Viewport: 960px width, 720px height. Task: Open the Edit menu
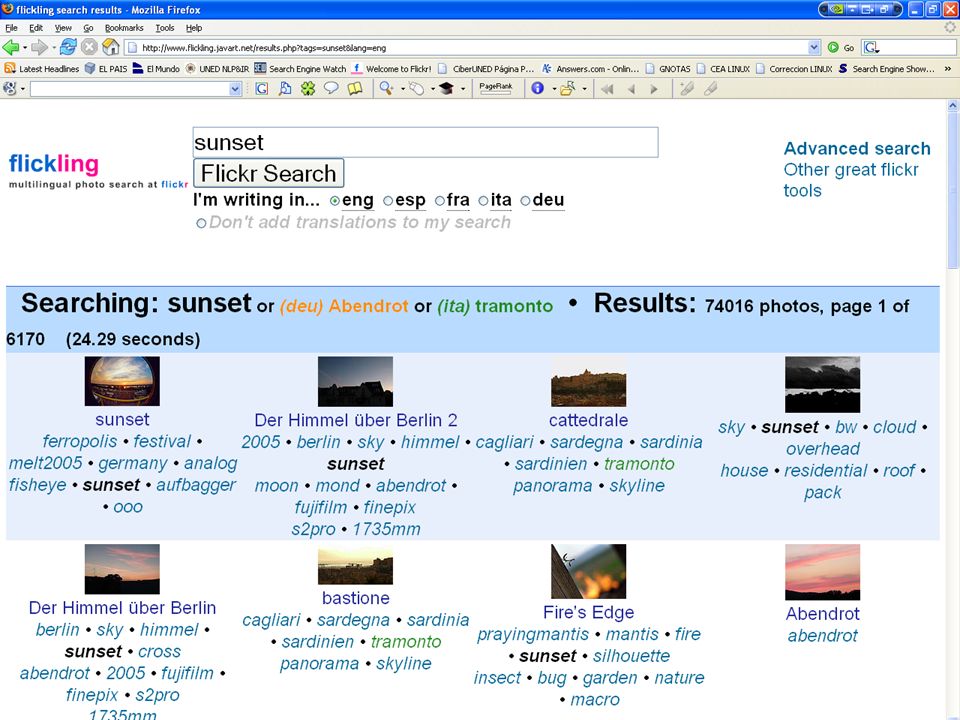[x=36, y=28]
